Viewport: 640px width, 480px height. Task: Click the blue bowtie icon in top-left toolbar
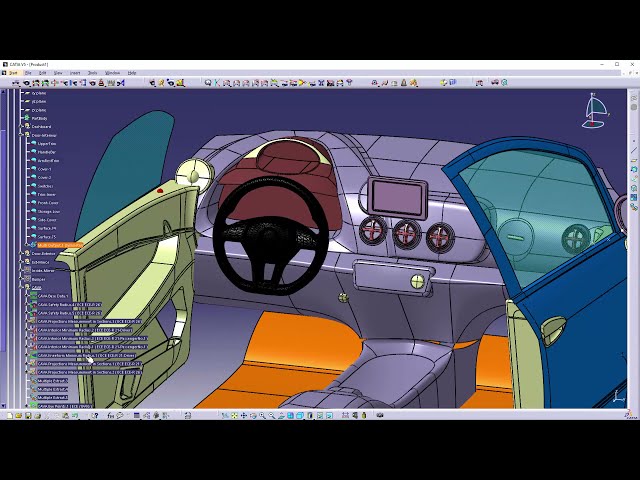pyautogui.click(x=121, y=83)
